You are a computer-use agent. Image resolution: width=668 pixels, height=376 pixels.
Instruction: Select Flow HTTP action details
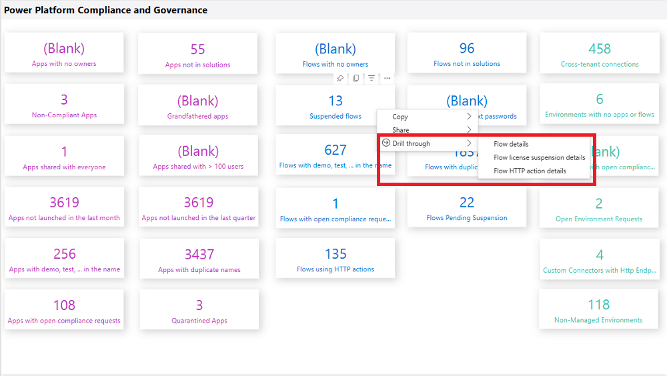(x=530, y=171)
